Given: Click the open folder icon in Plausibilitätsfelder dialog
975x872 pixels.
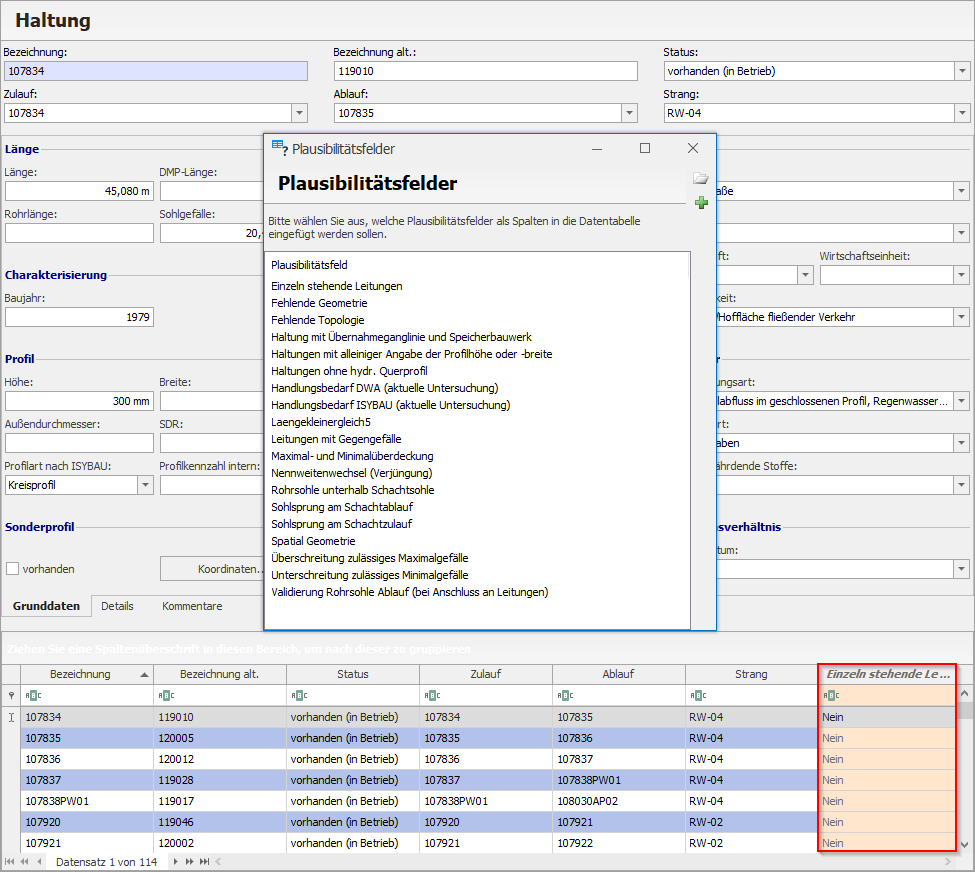Looking at the screenshot, I should point(701,179).
